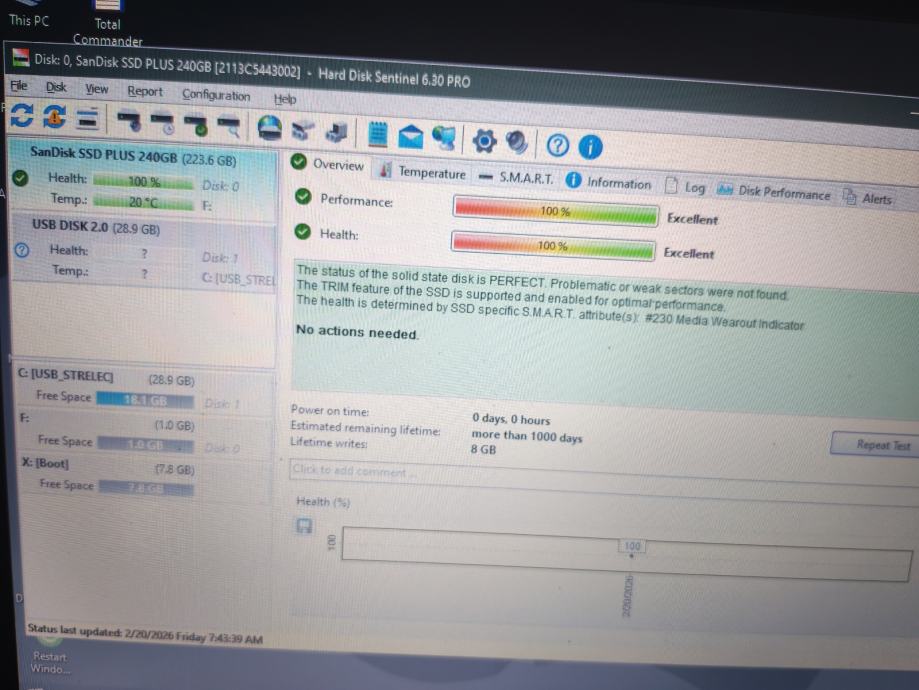Switch to the Log tab
The image size is (919, 690).
(x=685, y=187)
